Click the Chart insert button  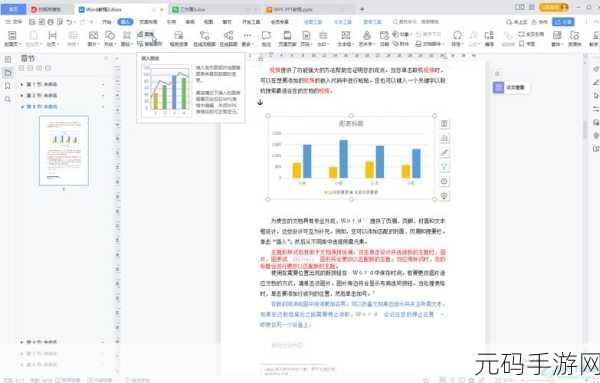click(x=145, y=34)
